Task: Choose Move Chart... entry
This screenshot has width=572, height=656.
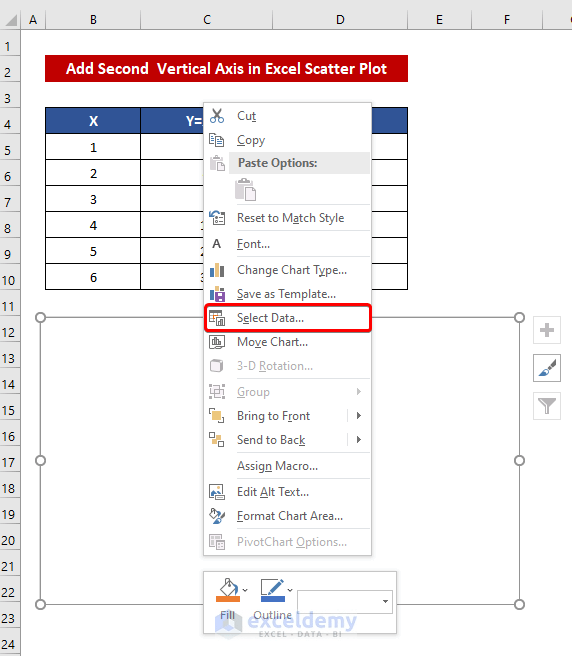Action: click(x=287, y=342)
